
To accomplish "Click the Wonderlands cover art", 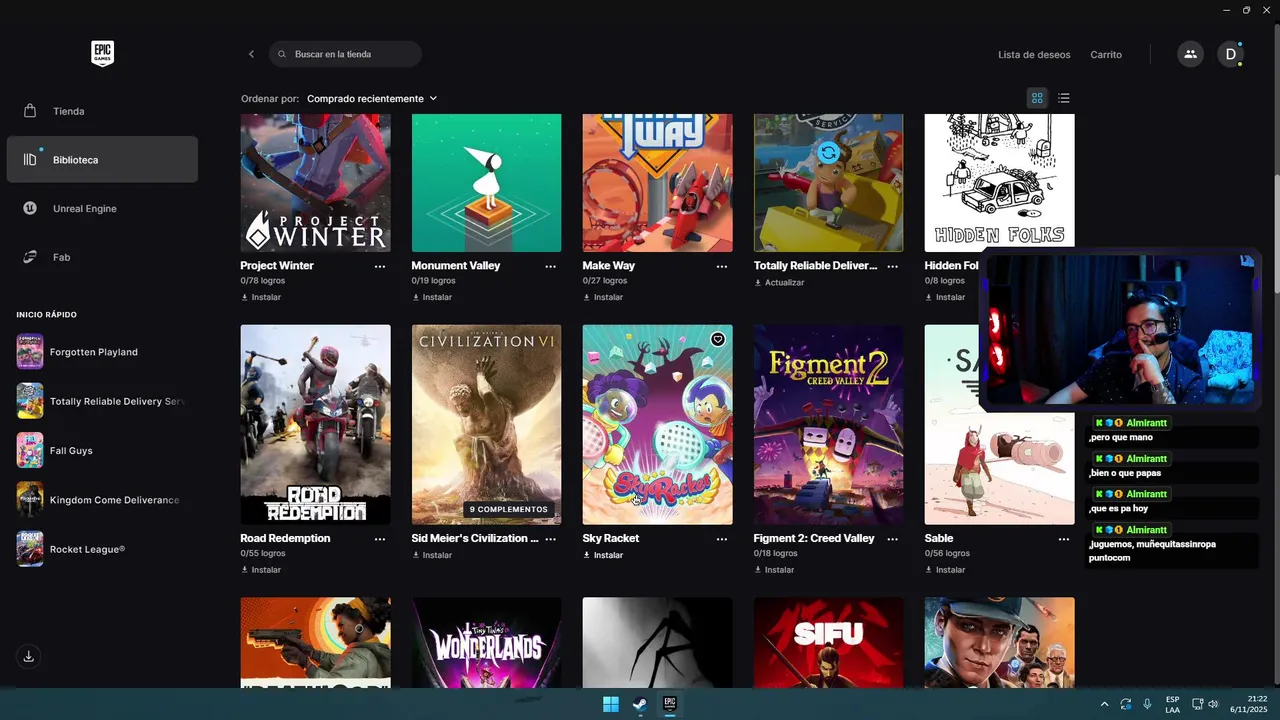I will [x=486, y=642].
